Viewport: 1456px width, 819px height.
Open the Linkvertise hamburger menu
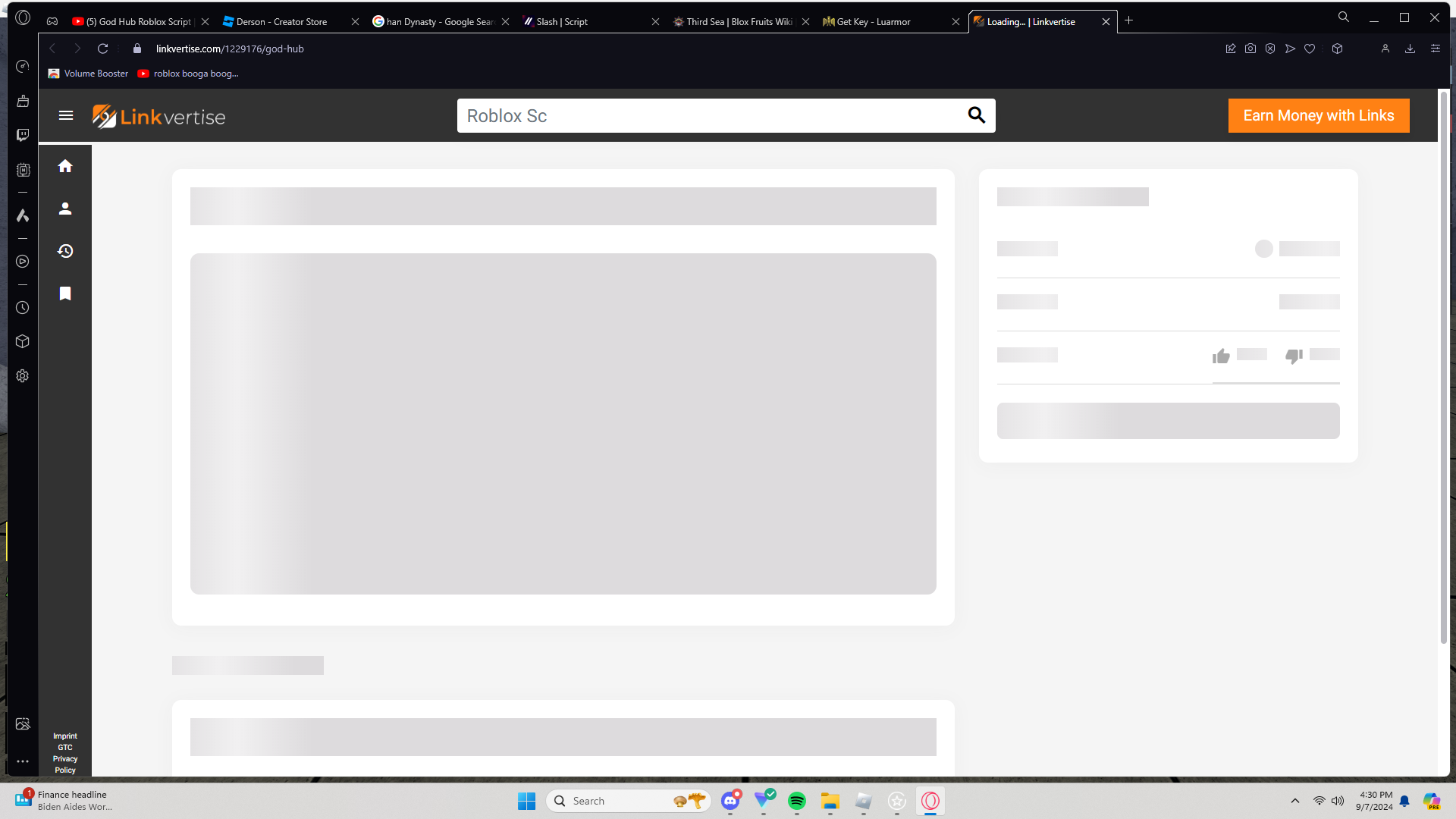point(66,115)
